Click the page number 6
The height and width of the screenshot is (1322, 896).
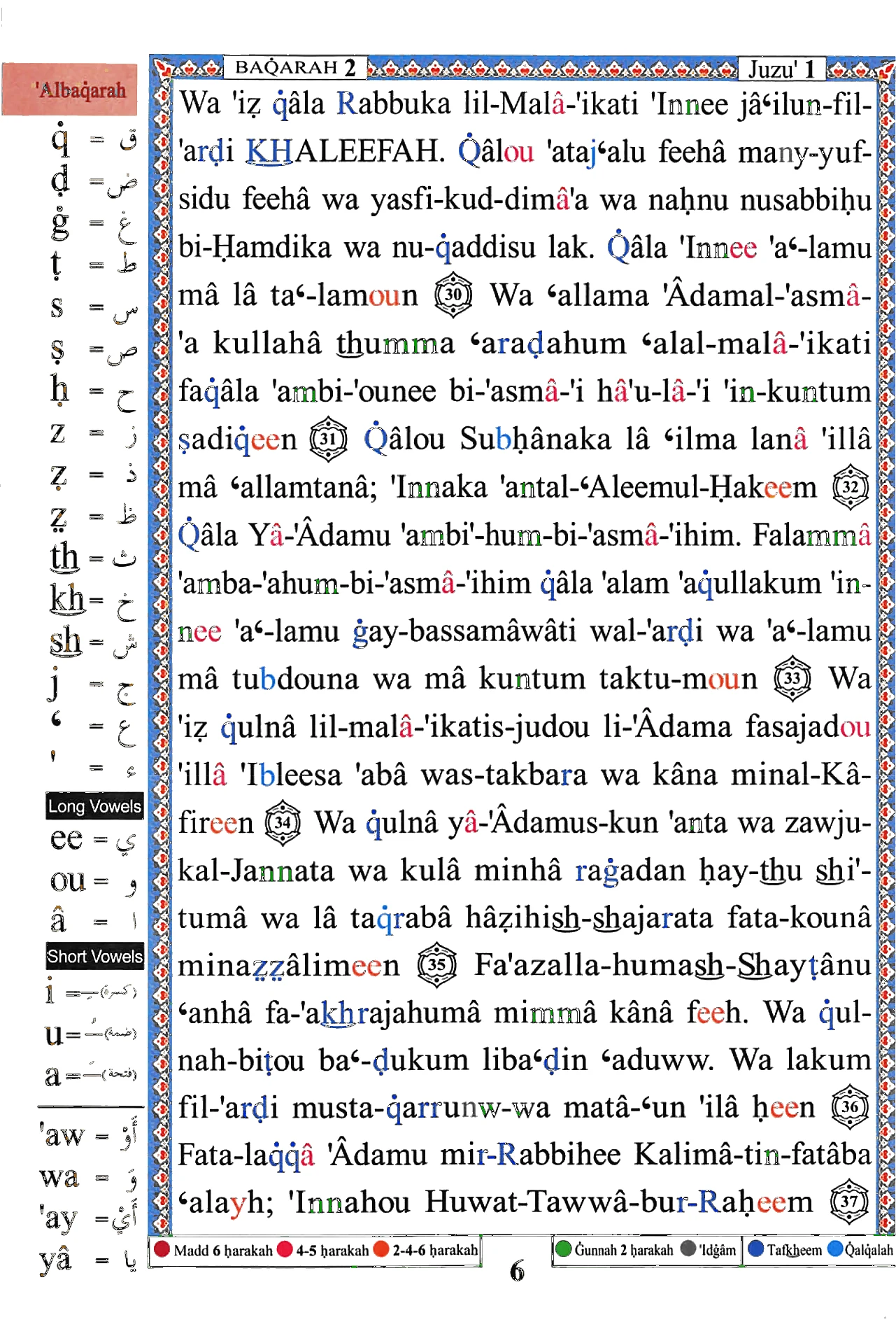coord(517,1270)
